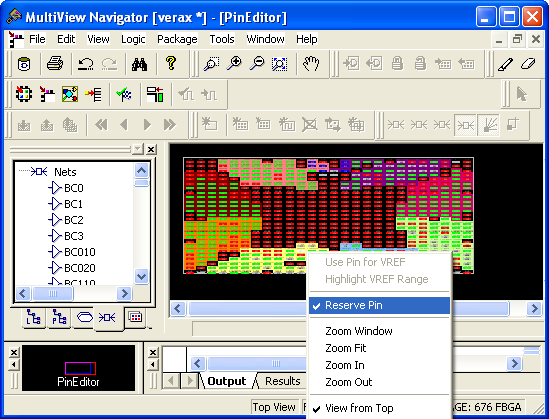Open the Package menu
The width and height of the screenshot is (549, 419).
click(x=177, y=39)
